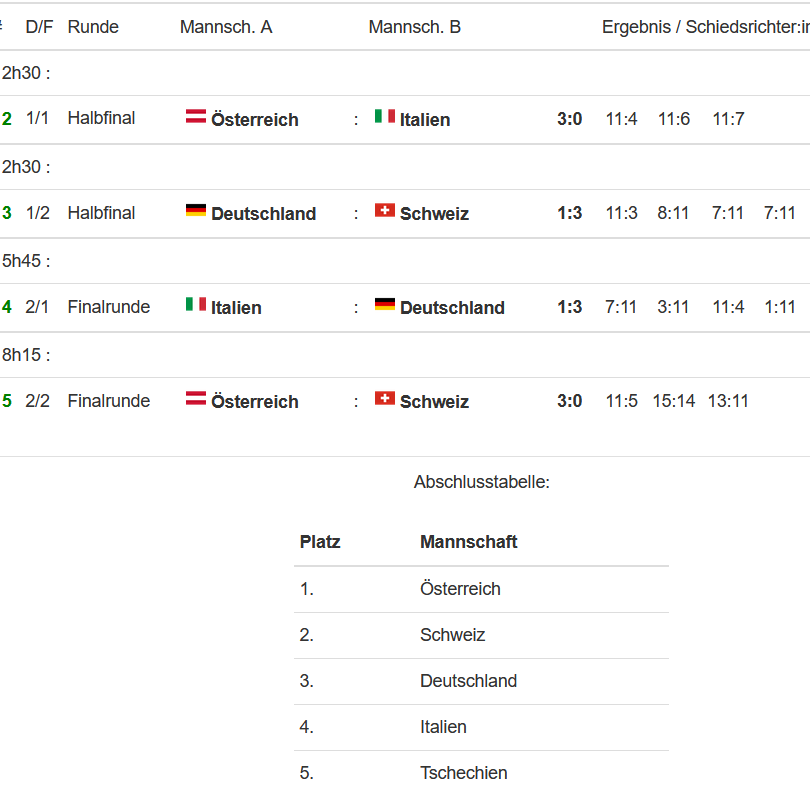Click Schweiz team name in Finalrunde 2/2
Image resolution: width=810 pixels, height=786 pixels.
(x=434, y=402)
